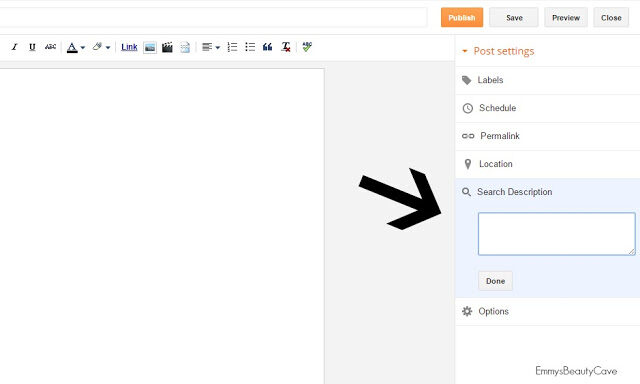Open the Labels setting
This screenshot has width=640, height=384.
pos(548,80)
